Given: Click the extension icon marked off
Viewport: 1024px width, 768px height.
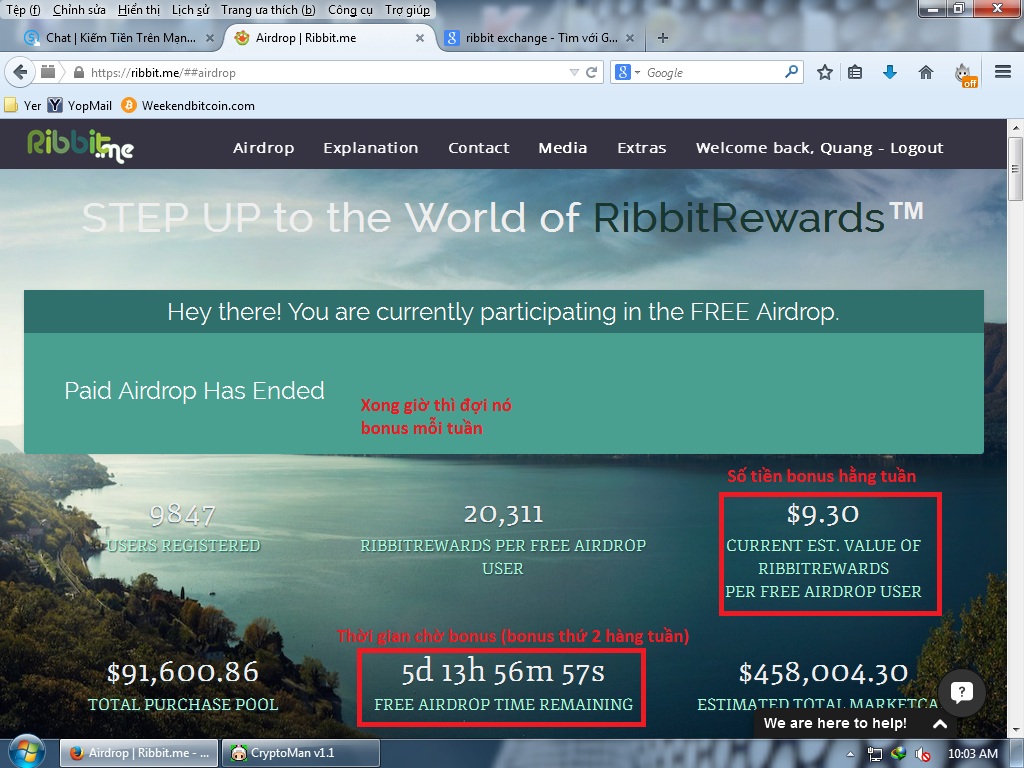Looking at the screenshot, I should pos(966,74).
